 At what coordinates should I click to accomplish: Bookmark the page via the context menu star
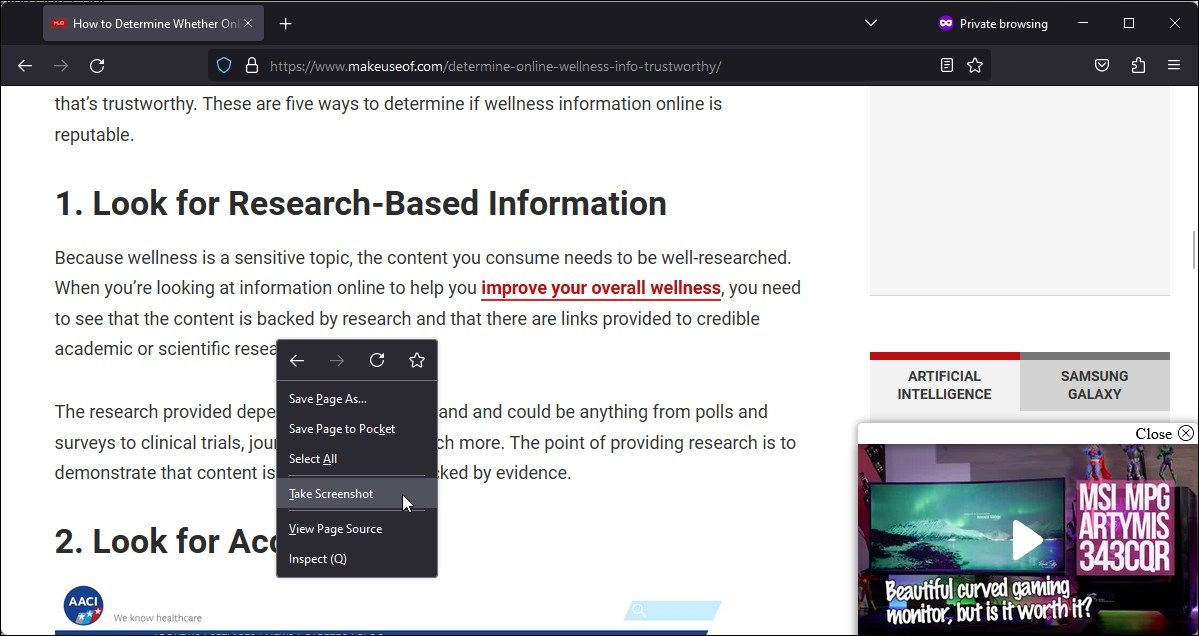click(x=417, y=360)
